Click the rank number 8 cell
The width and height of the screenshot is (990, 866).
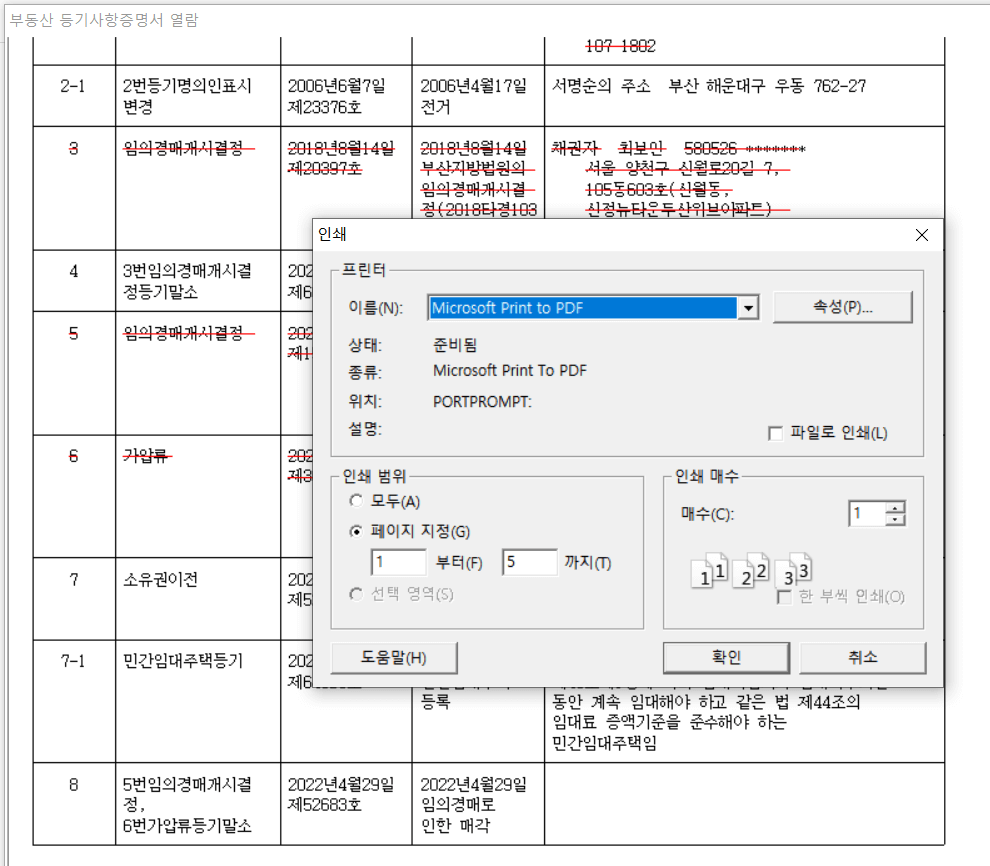[74, 804]
